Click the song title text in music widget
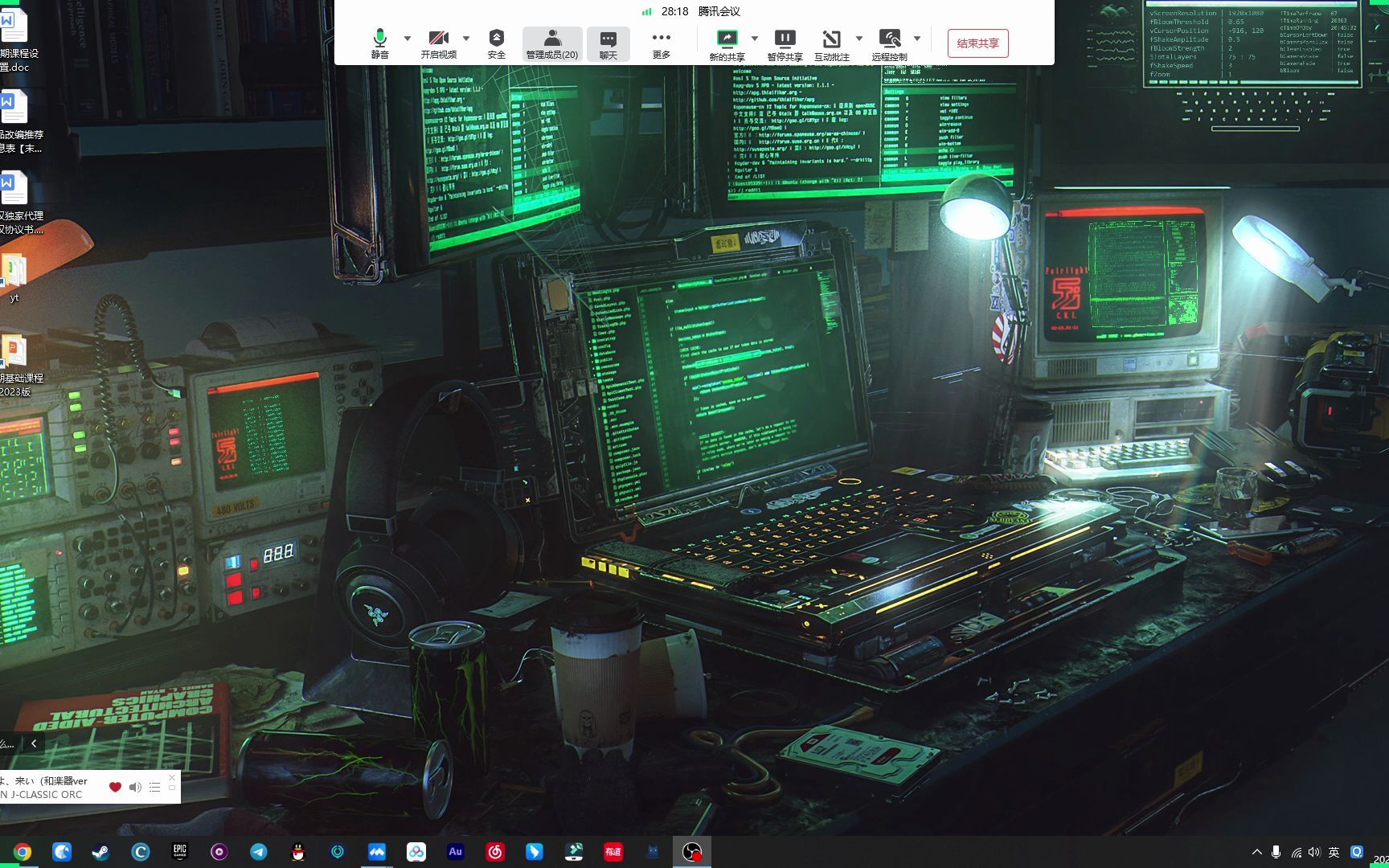1389x868 pixels. (44, 780)
